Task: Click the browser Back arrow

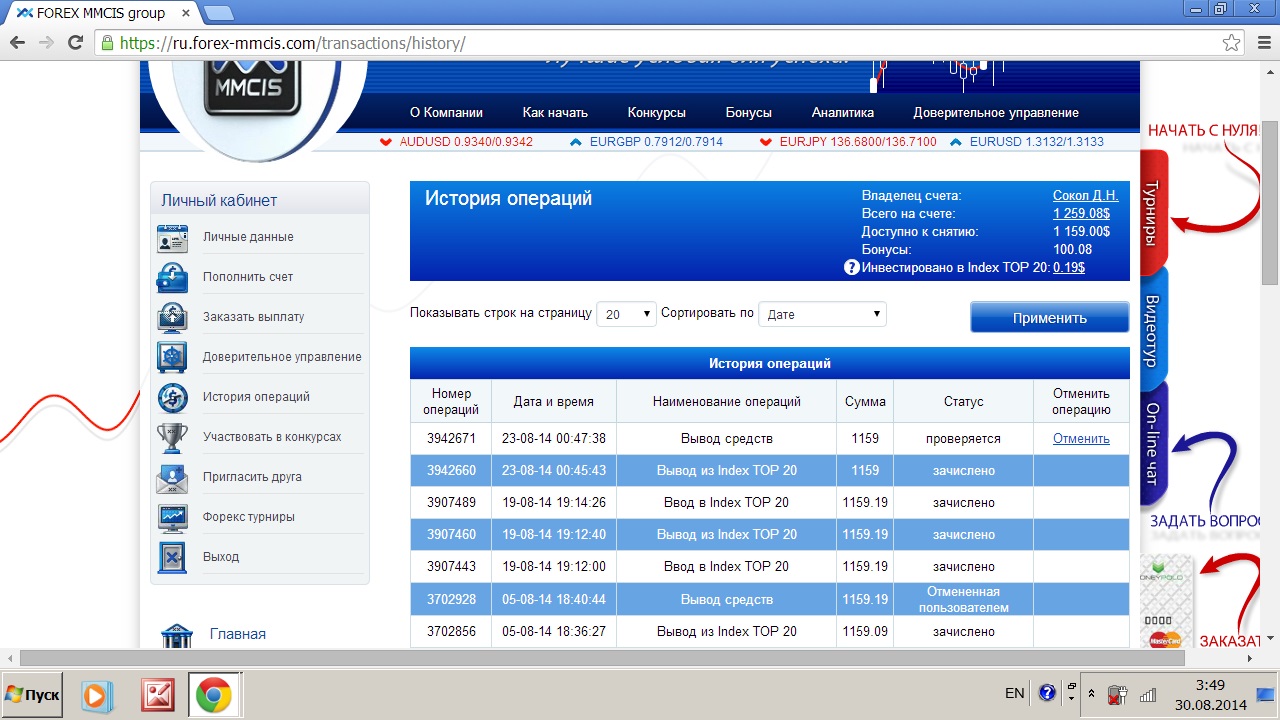Action: point(17,43)
